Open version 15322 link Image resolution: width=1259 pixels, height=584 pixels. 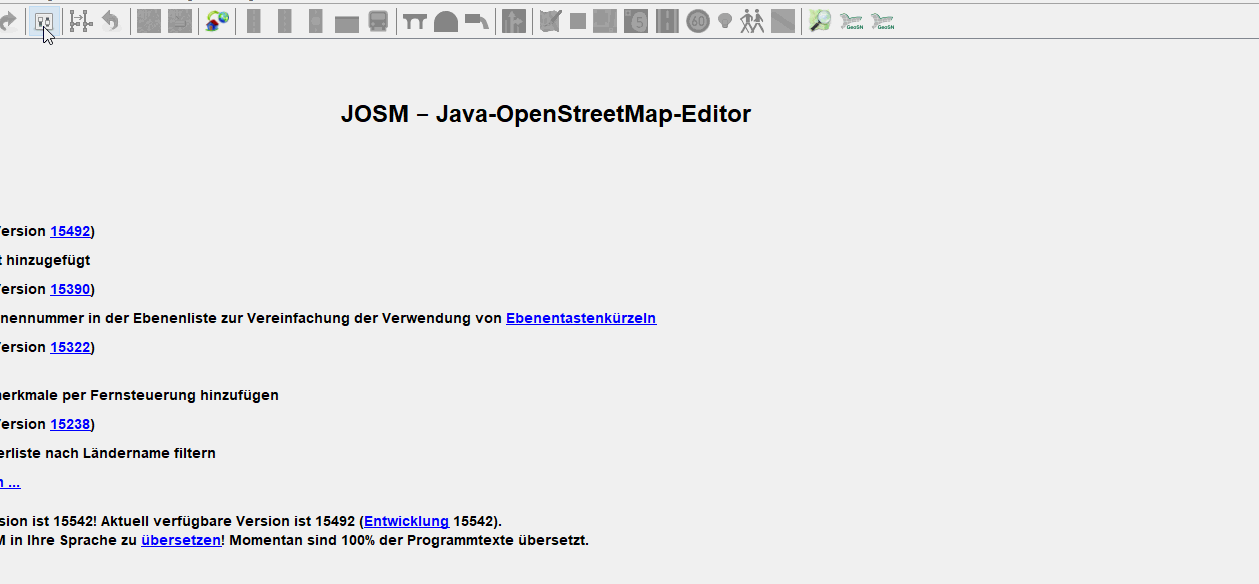click(x=70, y=347)
